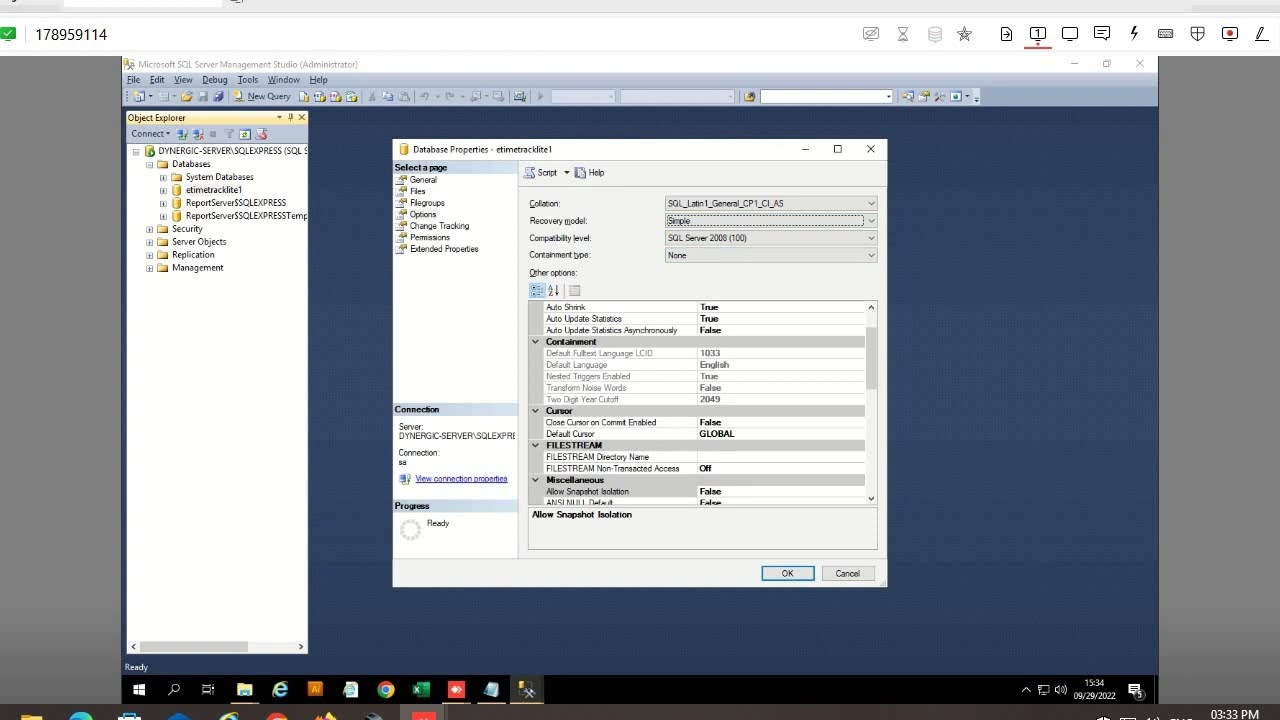Viewport: 1280px width, 720px height.
Task: Open the Edit menu
Action: (x=157, y=80)
